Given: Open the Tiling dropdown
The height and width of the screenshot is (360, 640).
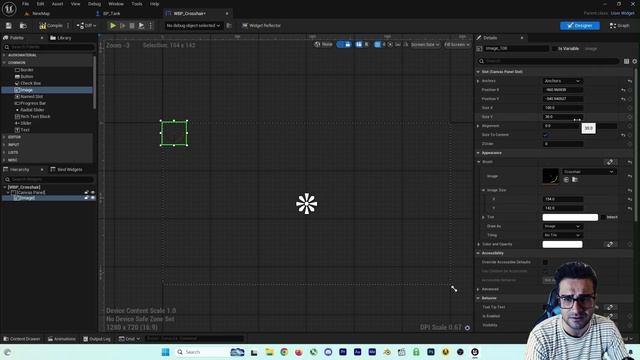Looking at the screenshot, I should pos(562,235).
